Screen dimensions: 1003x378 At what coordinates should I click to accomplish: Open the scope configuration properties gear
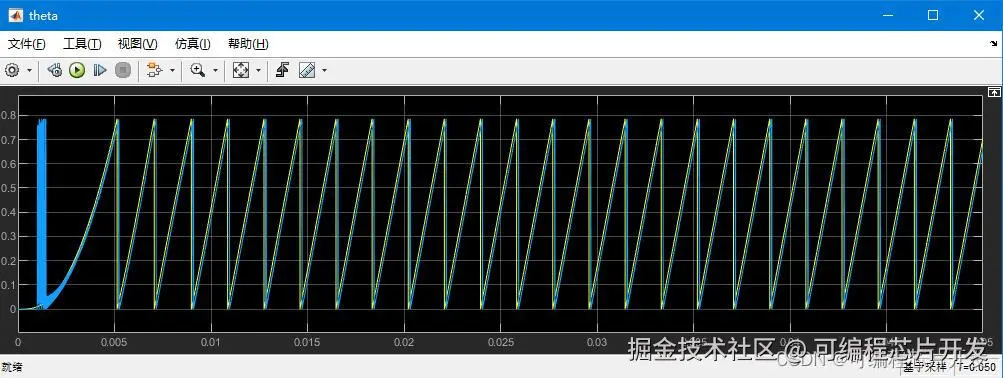(13, 70)
